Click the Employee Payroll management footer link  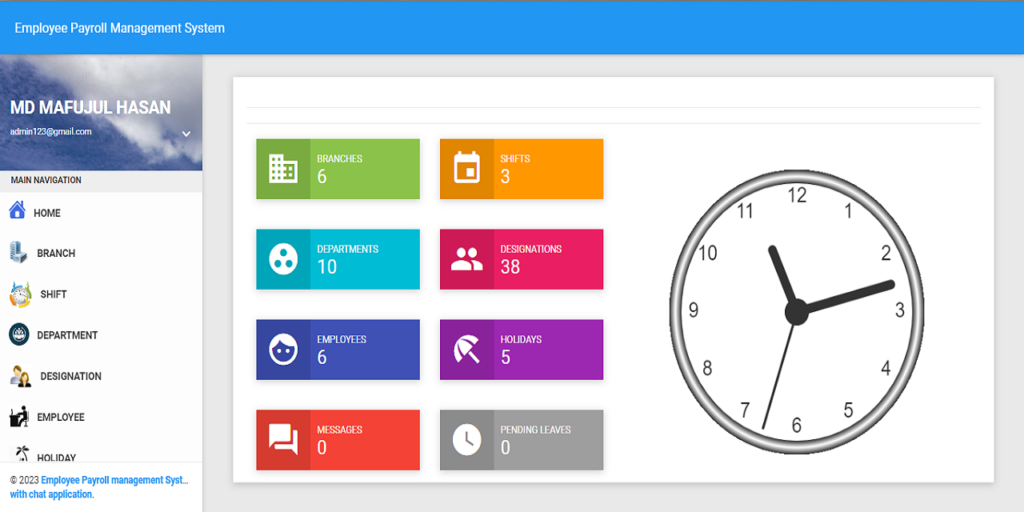(x=114, y=480)
